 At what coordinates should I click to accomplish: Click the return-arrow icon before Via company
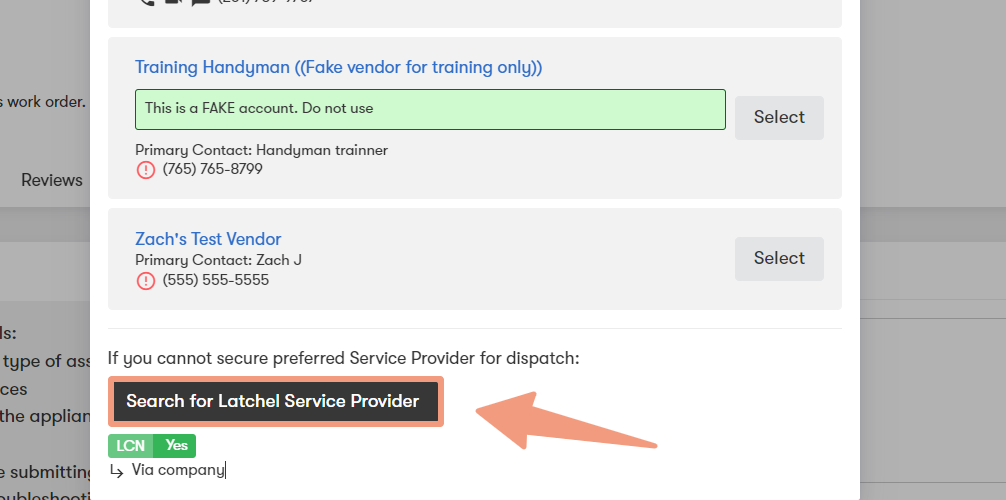[x=117, y=471]
